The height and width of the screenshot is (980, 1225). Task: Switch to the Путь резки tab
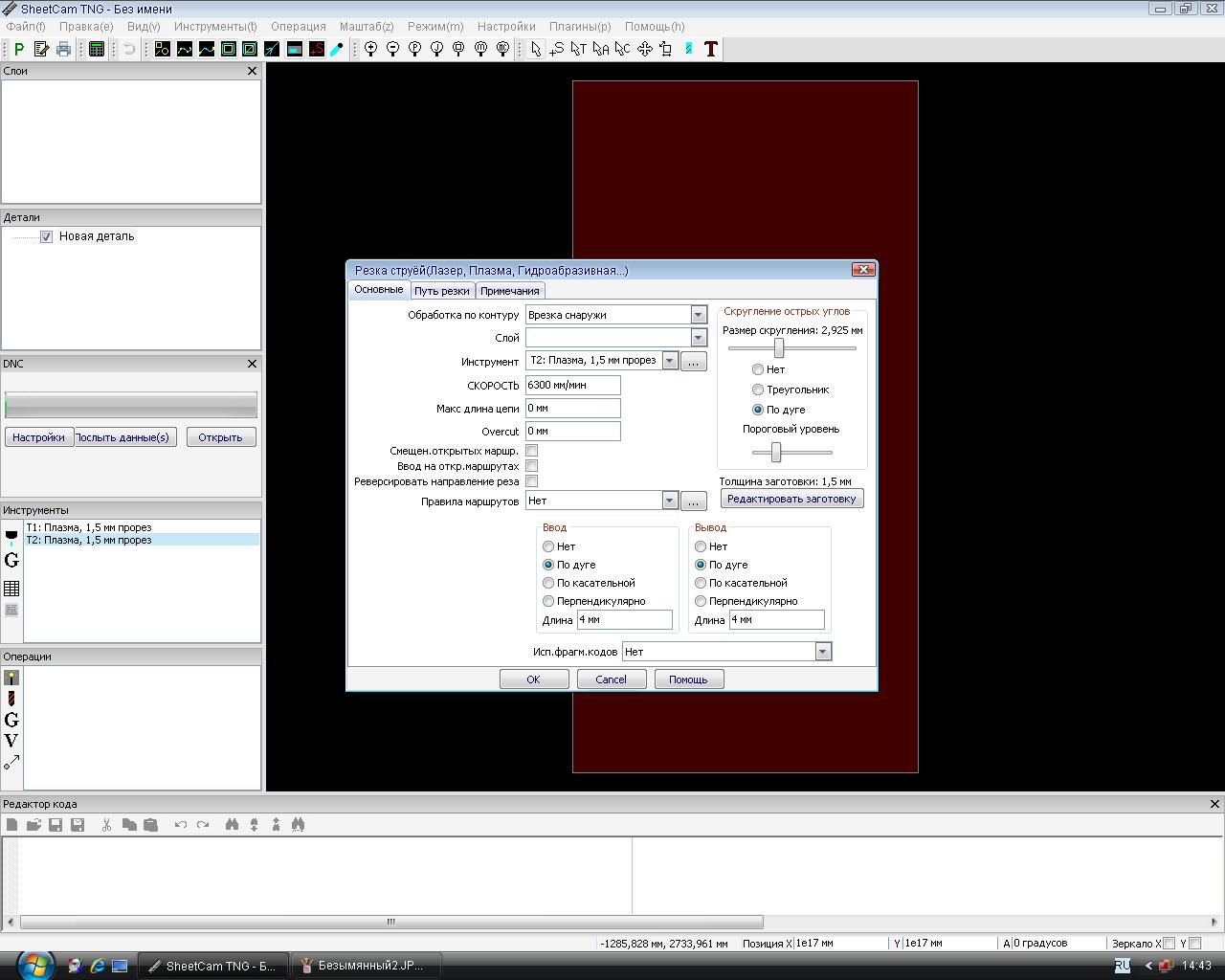click(442, 291)
